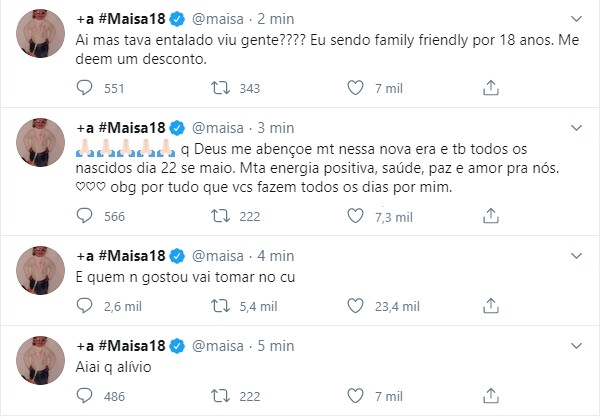The width and height of the screenshot is (605, 417).
Task: Reply to the "Ai mas tava entalado" tweet
Action: [x=85, y=89]
